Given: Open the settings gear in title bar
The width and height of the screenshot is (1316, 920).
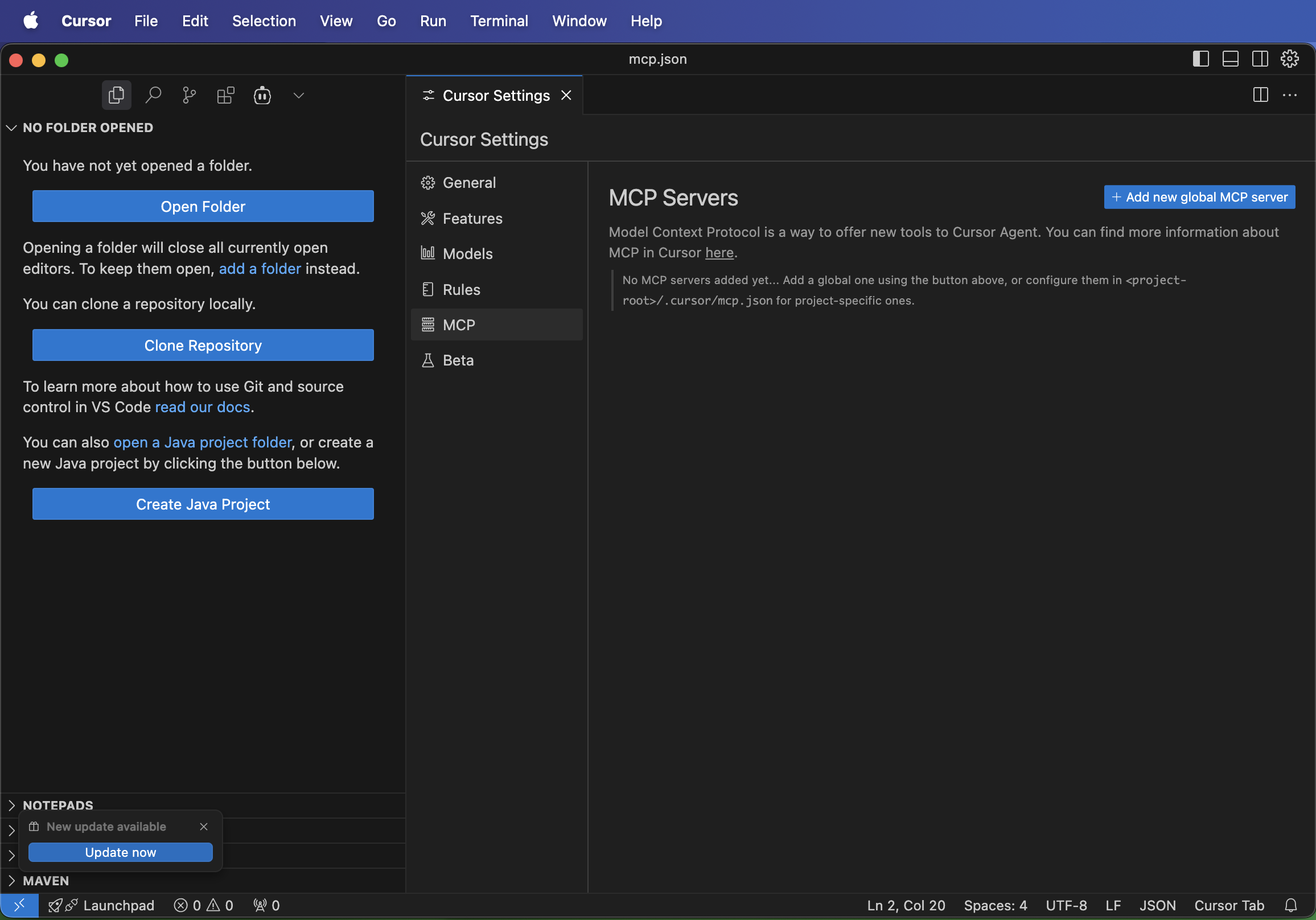Looking at the screenshot, I should pos(1290,59).
